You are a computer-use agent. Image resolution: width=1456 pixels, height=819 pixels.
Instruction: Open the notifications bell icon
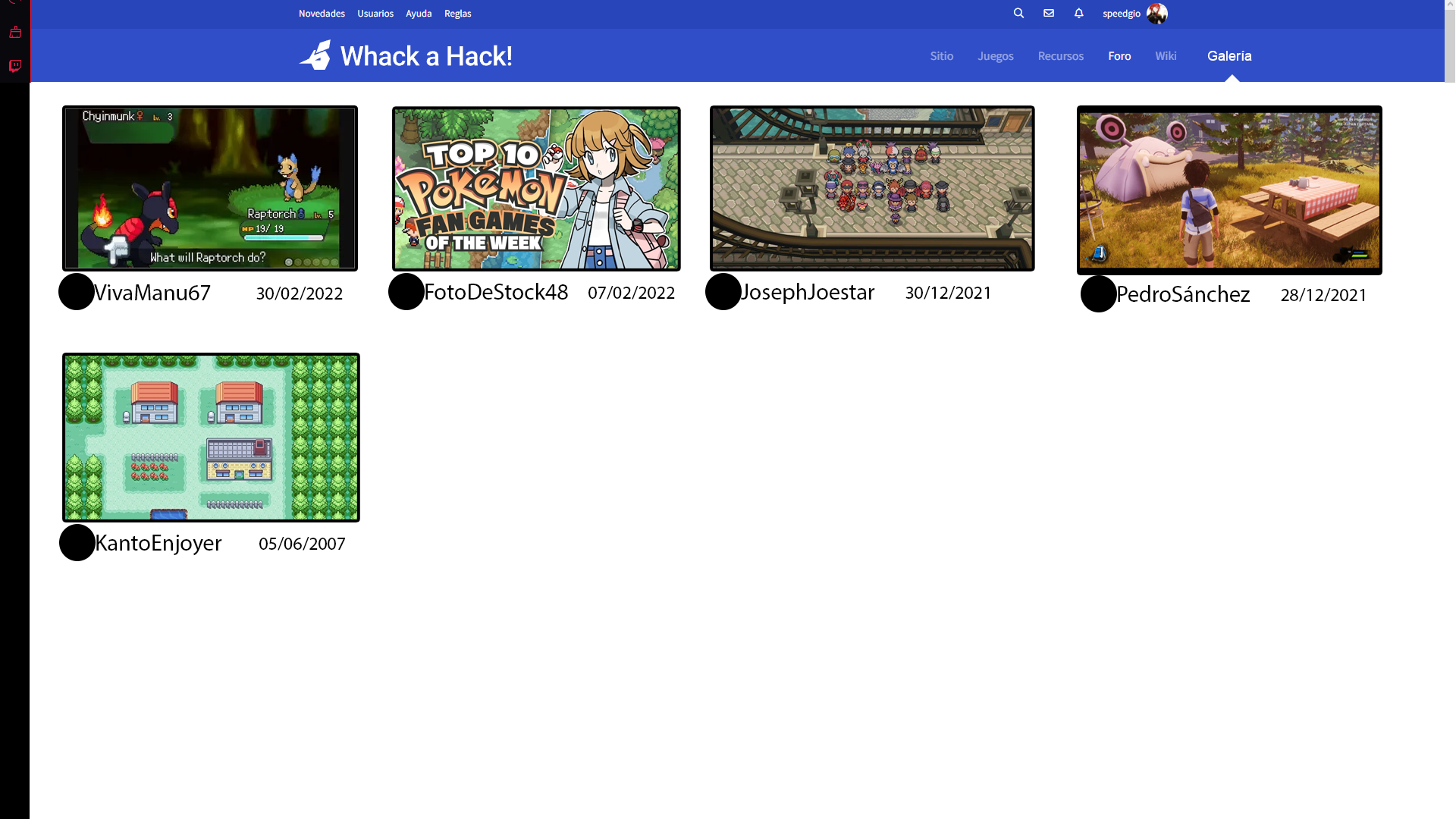1078,13
